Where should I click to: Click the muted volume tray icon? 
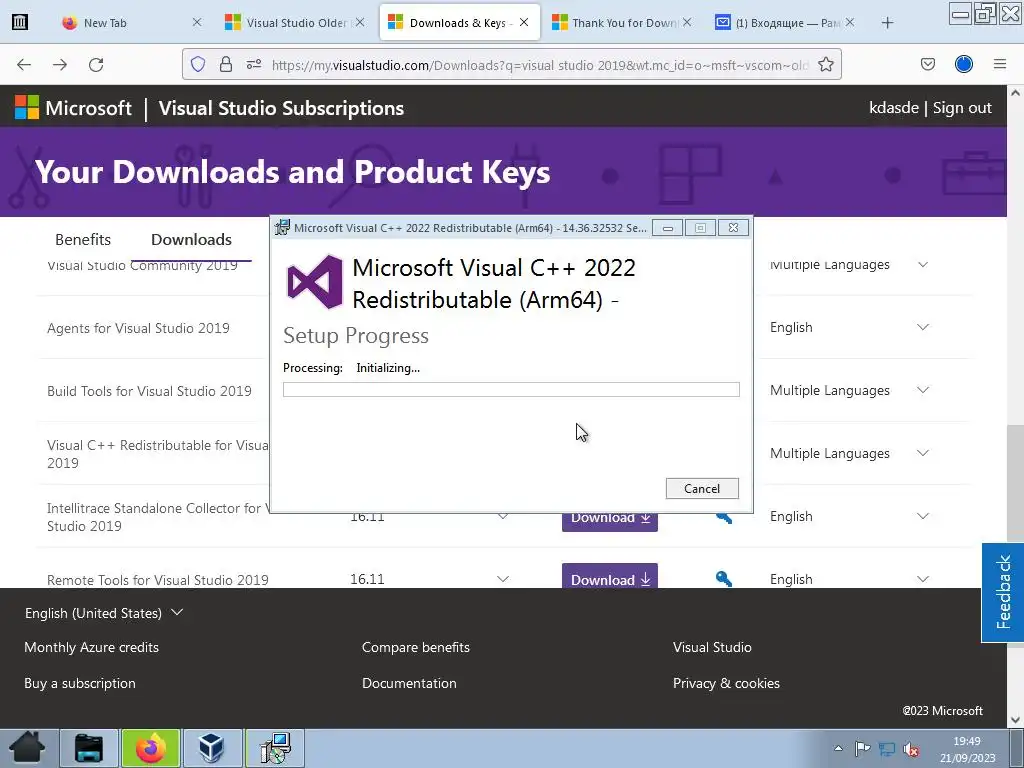910,749
